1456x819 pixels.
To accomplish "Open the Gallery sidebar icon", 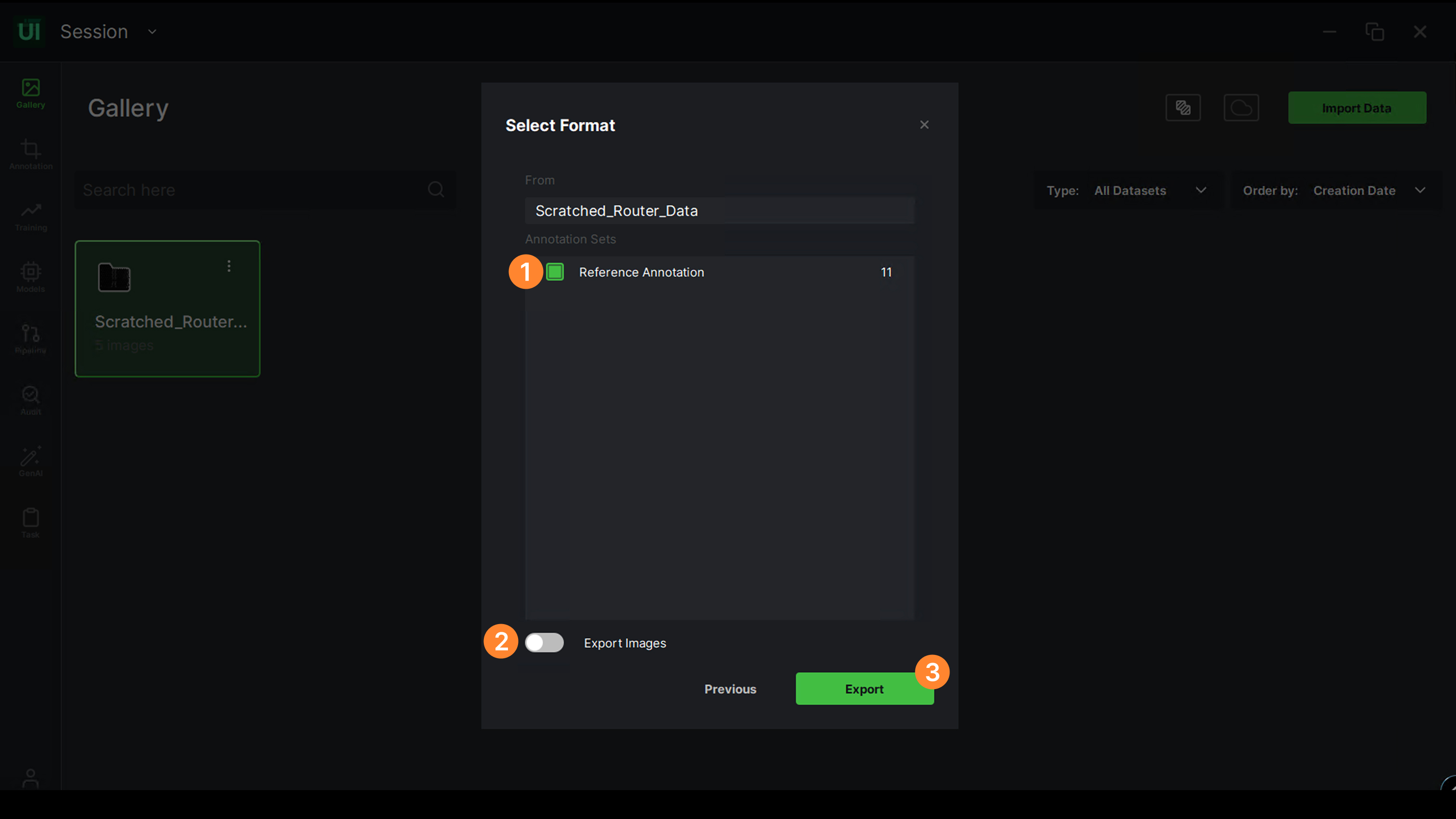I will [x=30, y=93].
